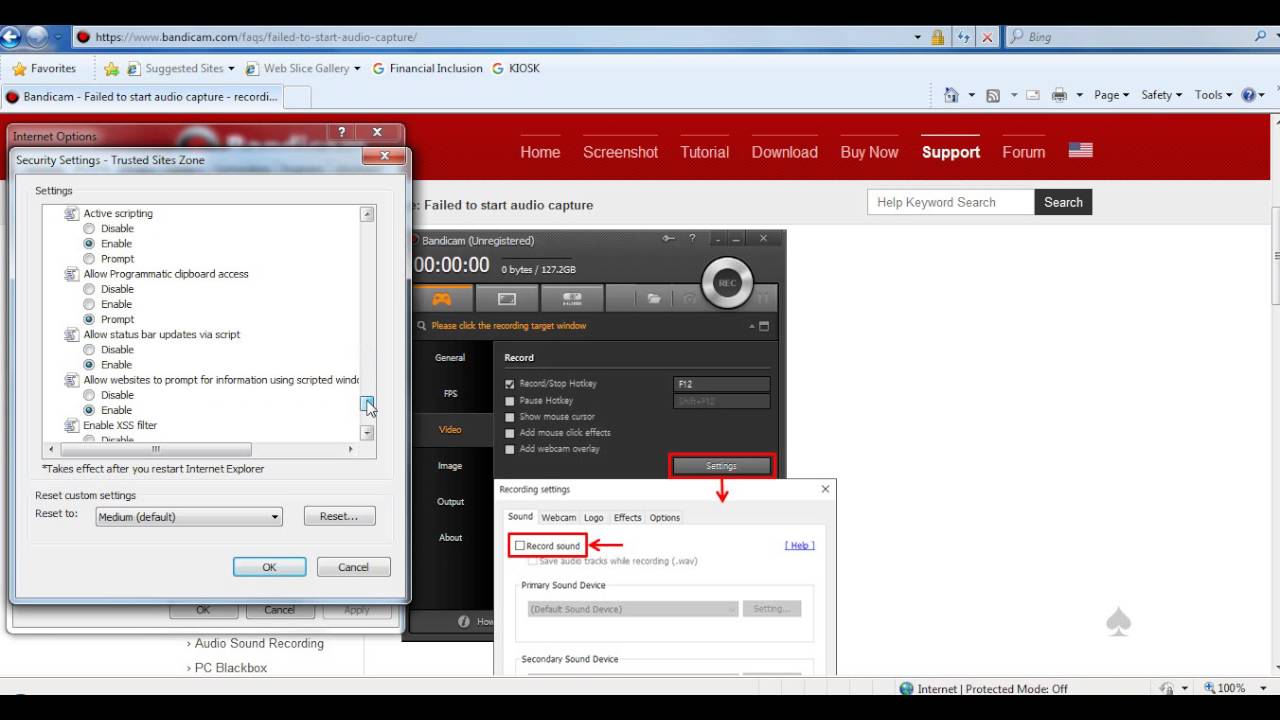Click the Print icon in command bar
Viewport: 1280px width, 720px height.
(x=1059, y=95)
